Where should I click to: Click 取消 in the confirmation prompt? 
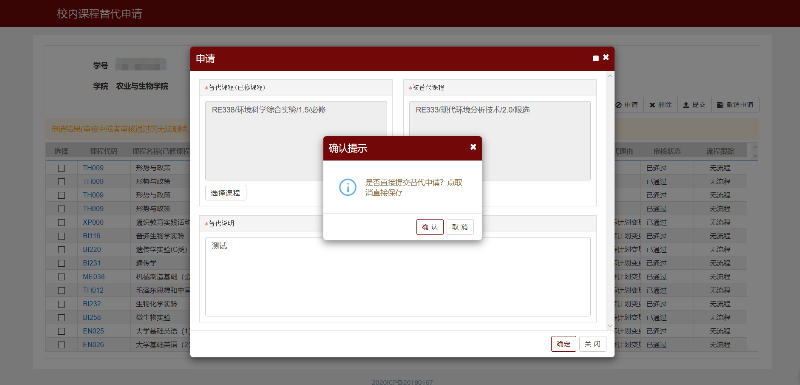pyautogui.click(x=460, y=227)
